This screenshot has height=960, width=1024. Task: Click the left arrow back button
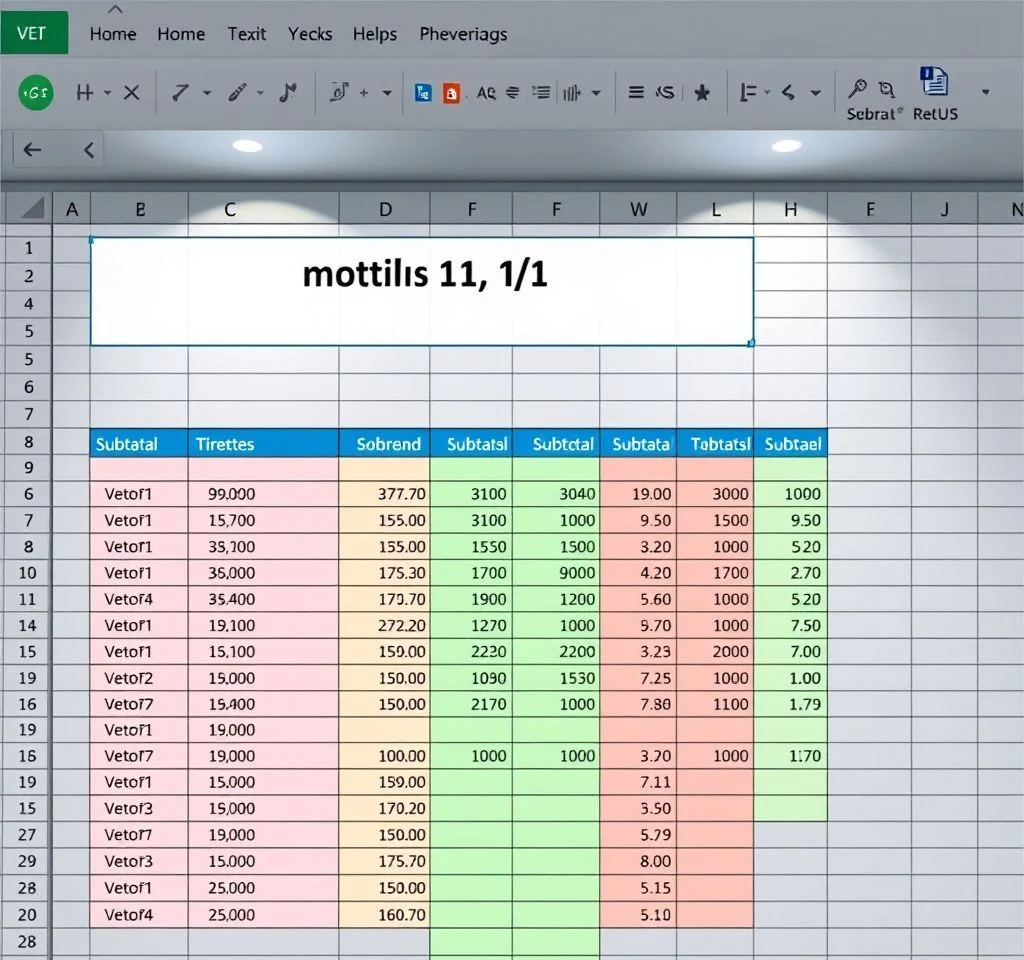(x=33, y=150)
